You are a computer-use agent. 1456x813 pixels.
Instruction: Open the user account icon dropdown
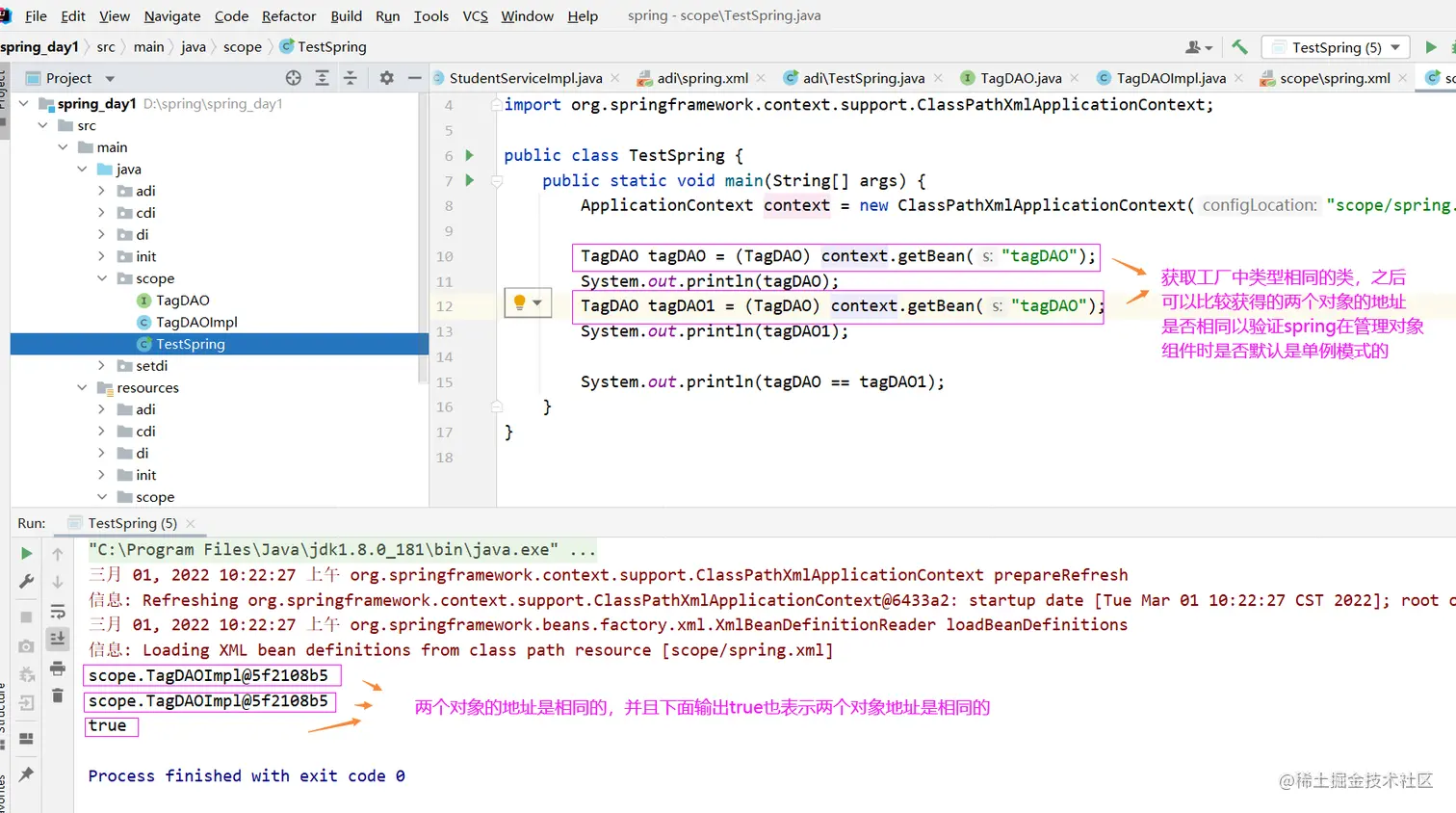(x=1199, y=46)
